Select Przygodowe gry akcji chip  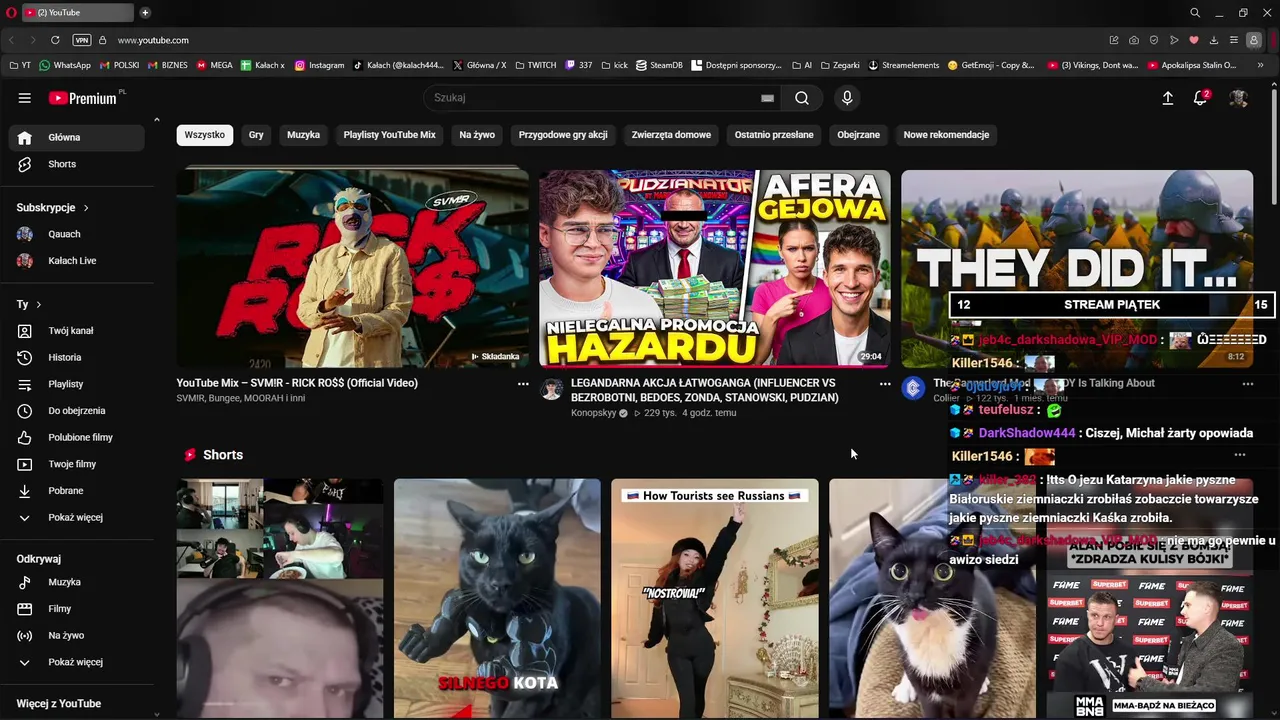[x=563, y=135]
